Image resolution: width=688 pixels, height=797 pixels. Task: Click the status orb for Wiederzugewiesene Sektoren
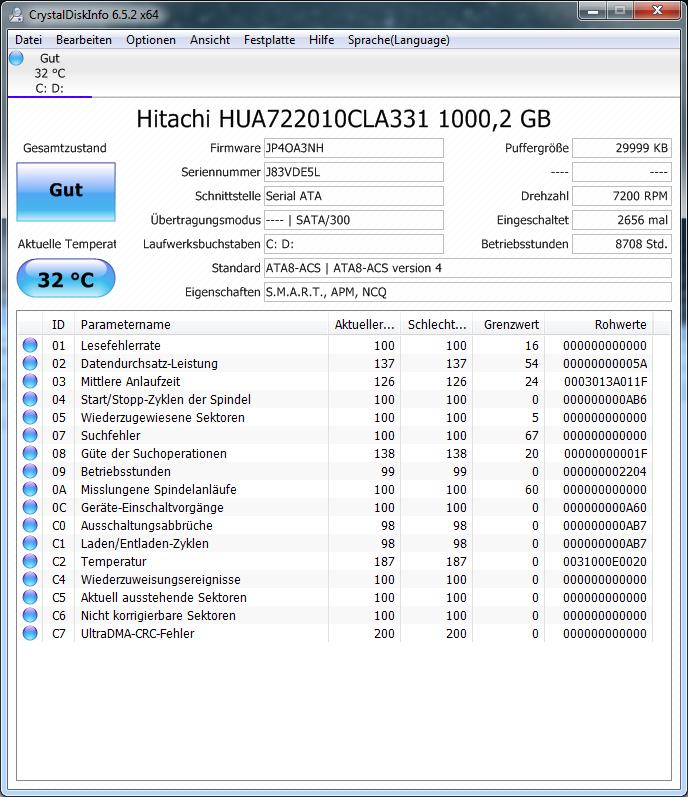coord(30,417)
